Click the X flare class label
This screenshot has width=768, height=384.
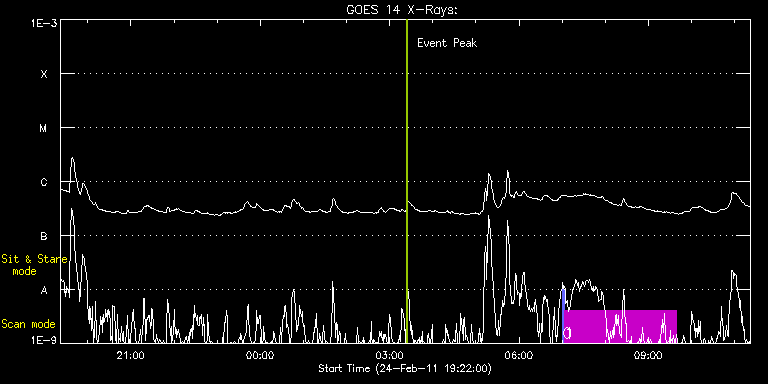pos(44,74)
